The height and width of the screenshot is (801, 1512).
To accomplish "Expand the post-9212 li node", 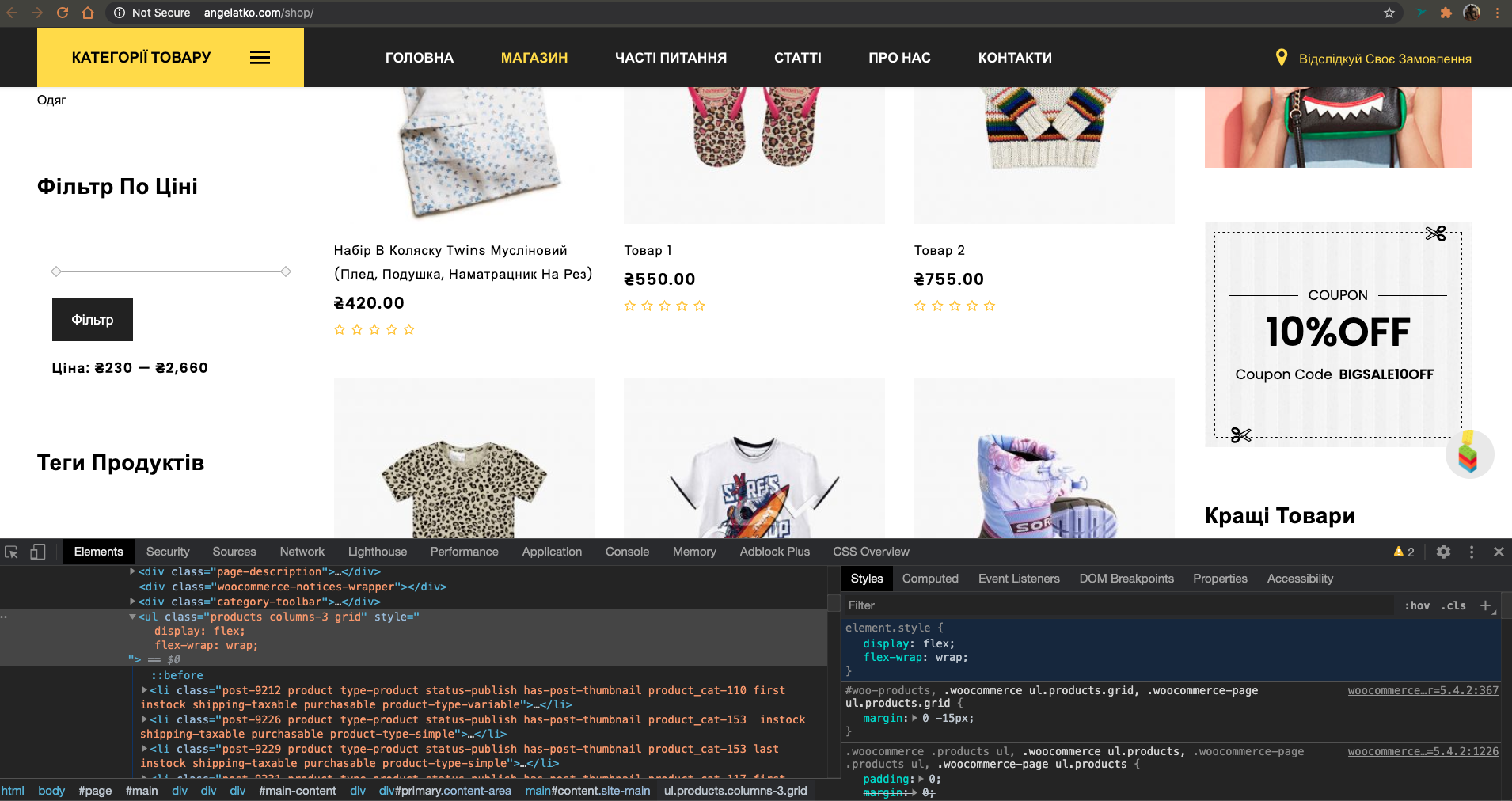I will 144,690.
